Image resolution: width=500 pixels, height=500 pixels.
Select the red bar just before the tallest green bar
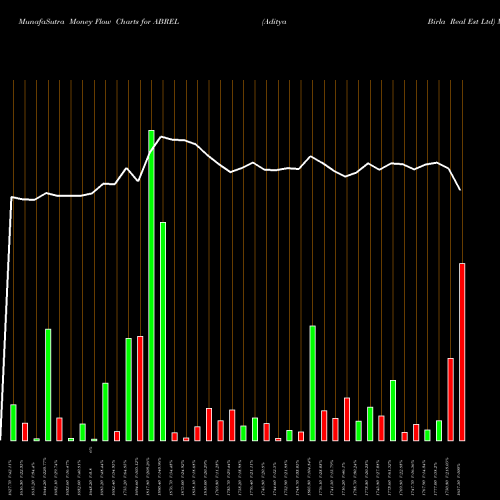tap(140, 388)
